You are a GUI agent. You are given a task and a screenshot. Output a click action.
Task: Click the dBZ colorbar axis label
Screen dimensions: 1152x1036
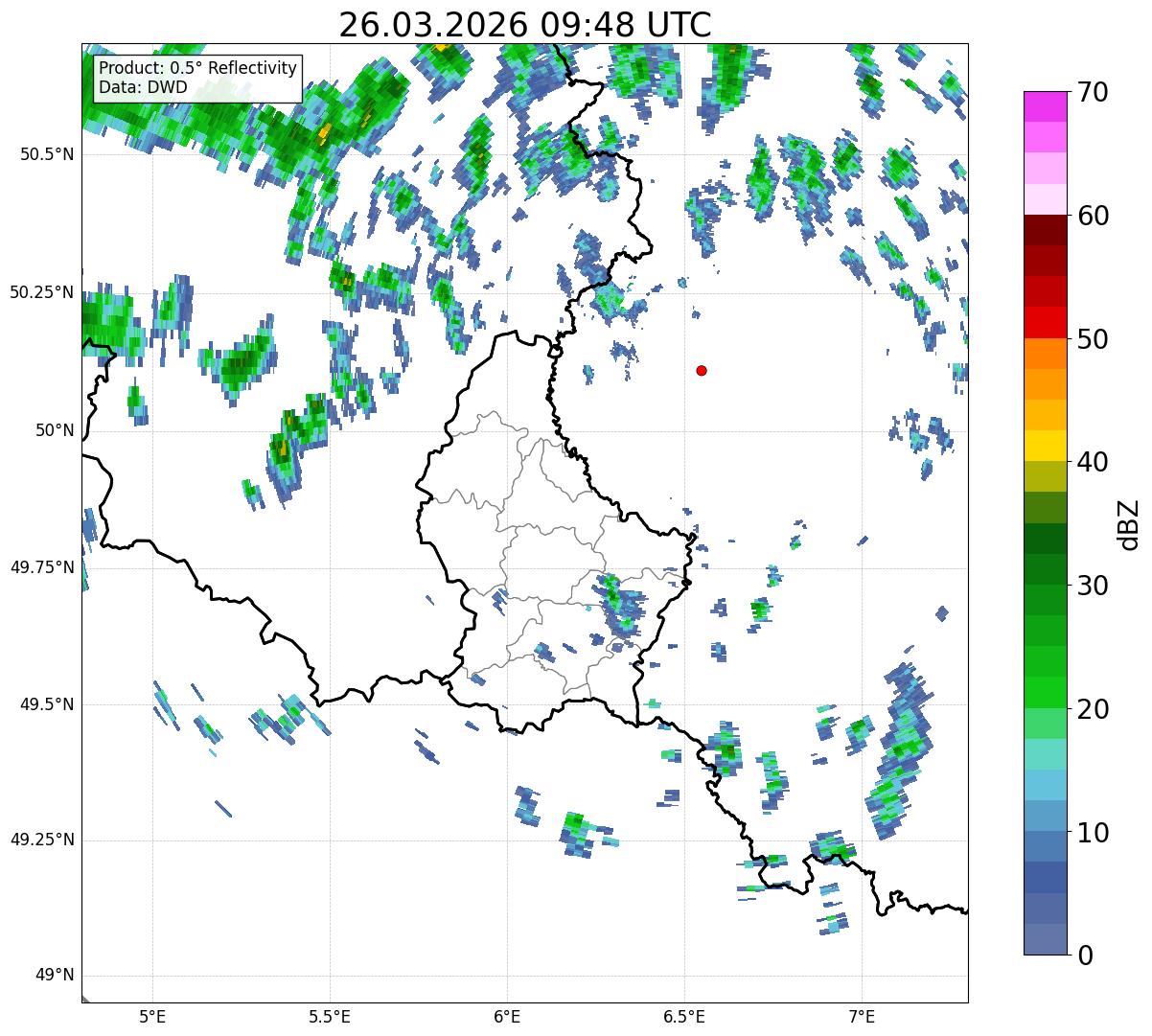(1129, 523)
